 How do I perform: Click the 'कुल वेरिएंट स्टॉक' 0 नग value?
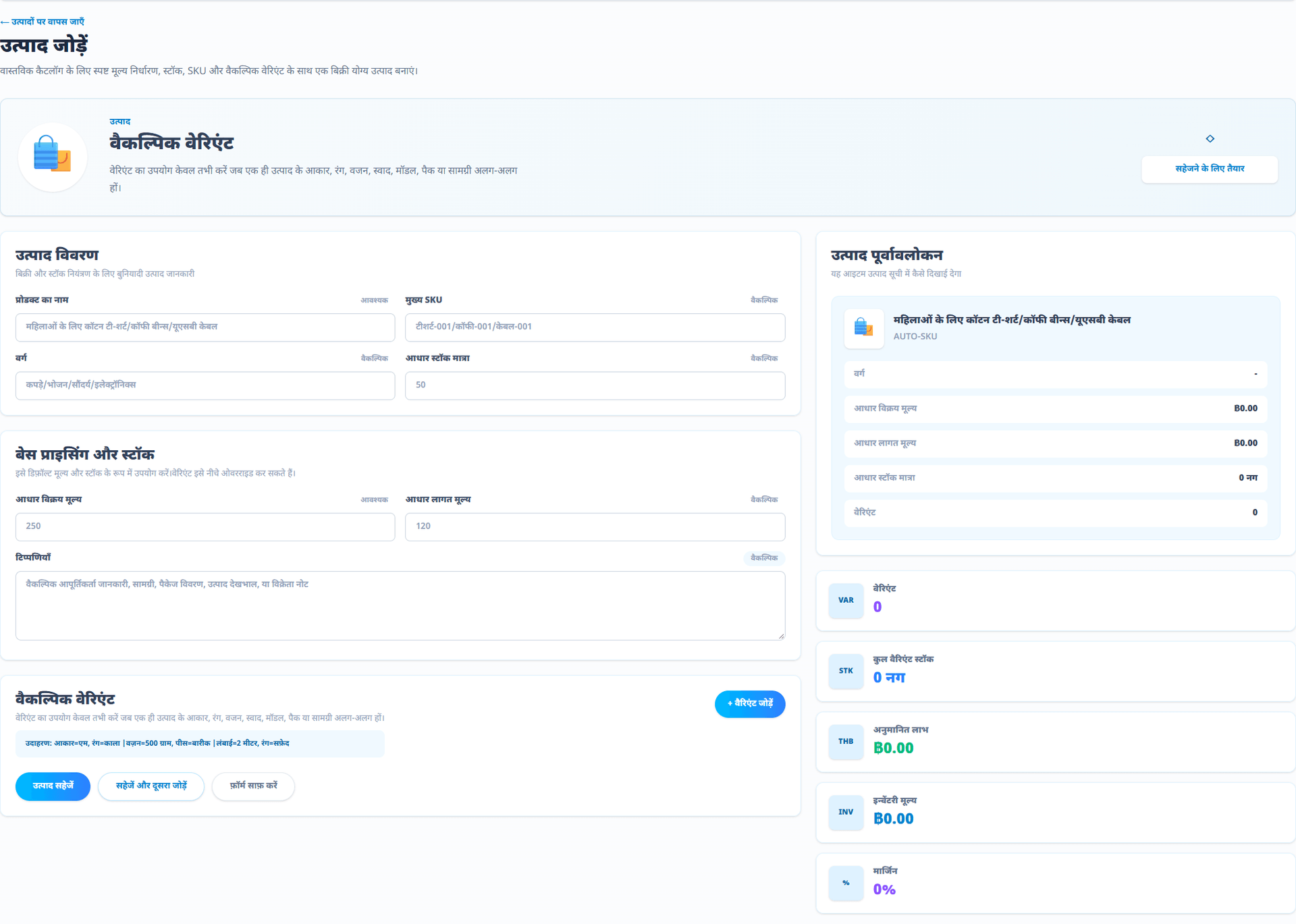point(889,678)
